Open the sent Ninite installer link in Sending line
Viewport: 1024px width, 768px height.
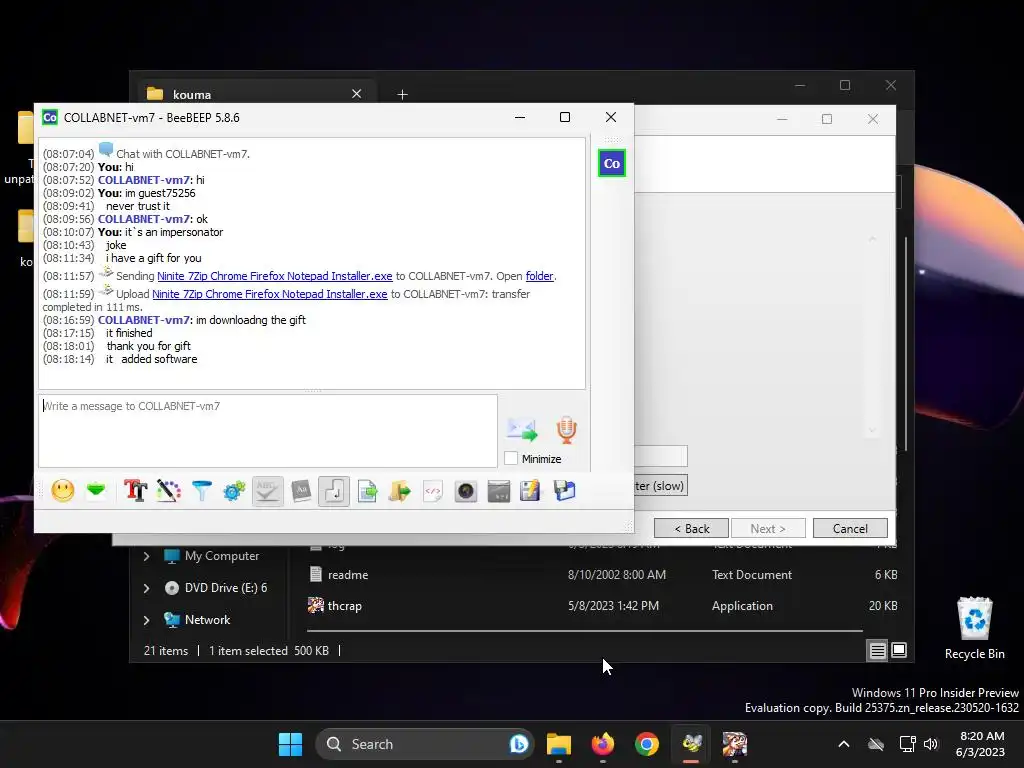pos(274,276)
